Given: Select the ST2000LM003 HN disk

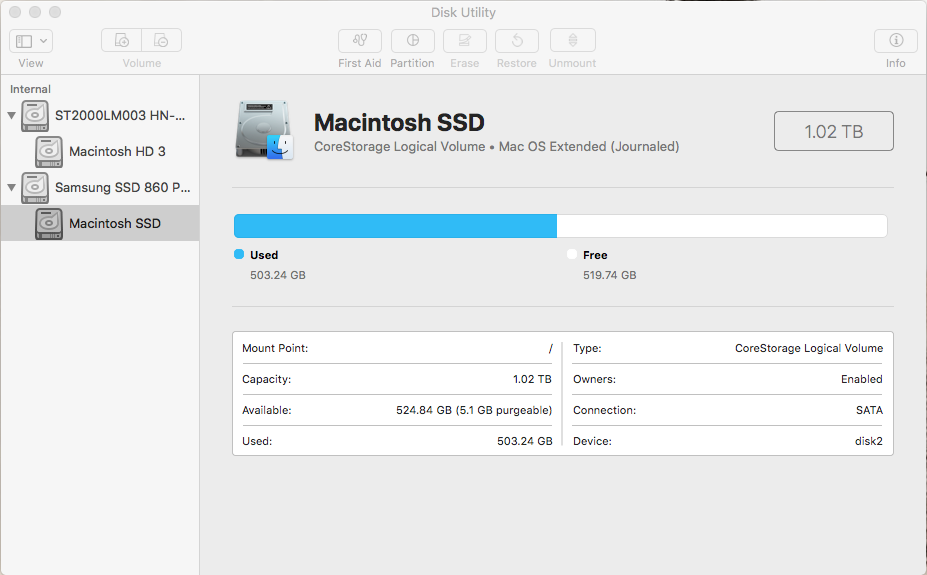Looking at the screenshot, I should point(100,115).
